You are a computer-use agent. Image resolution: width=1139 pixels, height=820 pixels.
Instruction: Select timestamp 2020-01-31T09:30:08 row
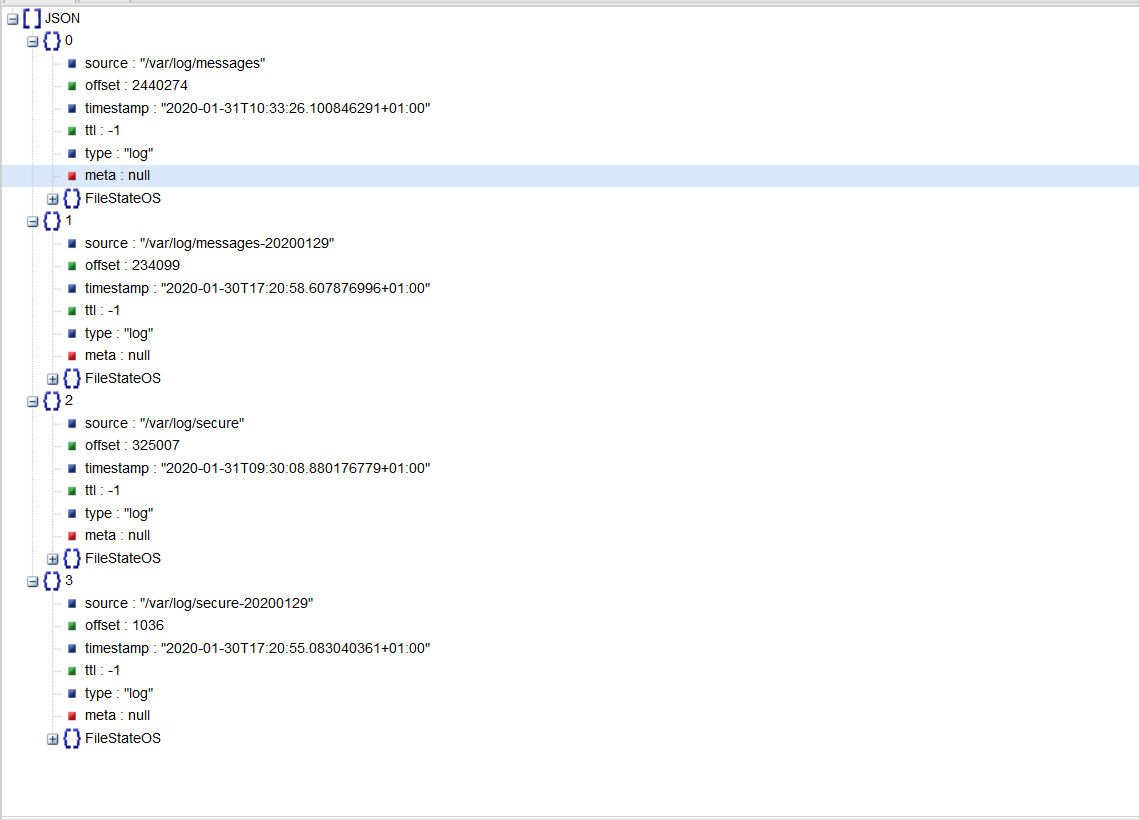(x=257, y=468)
